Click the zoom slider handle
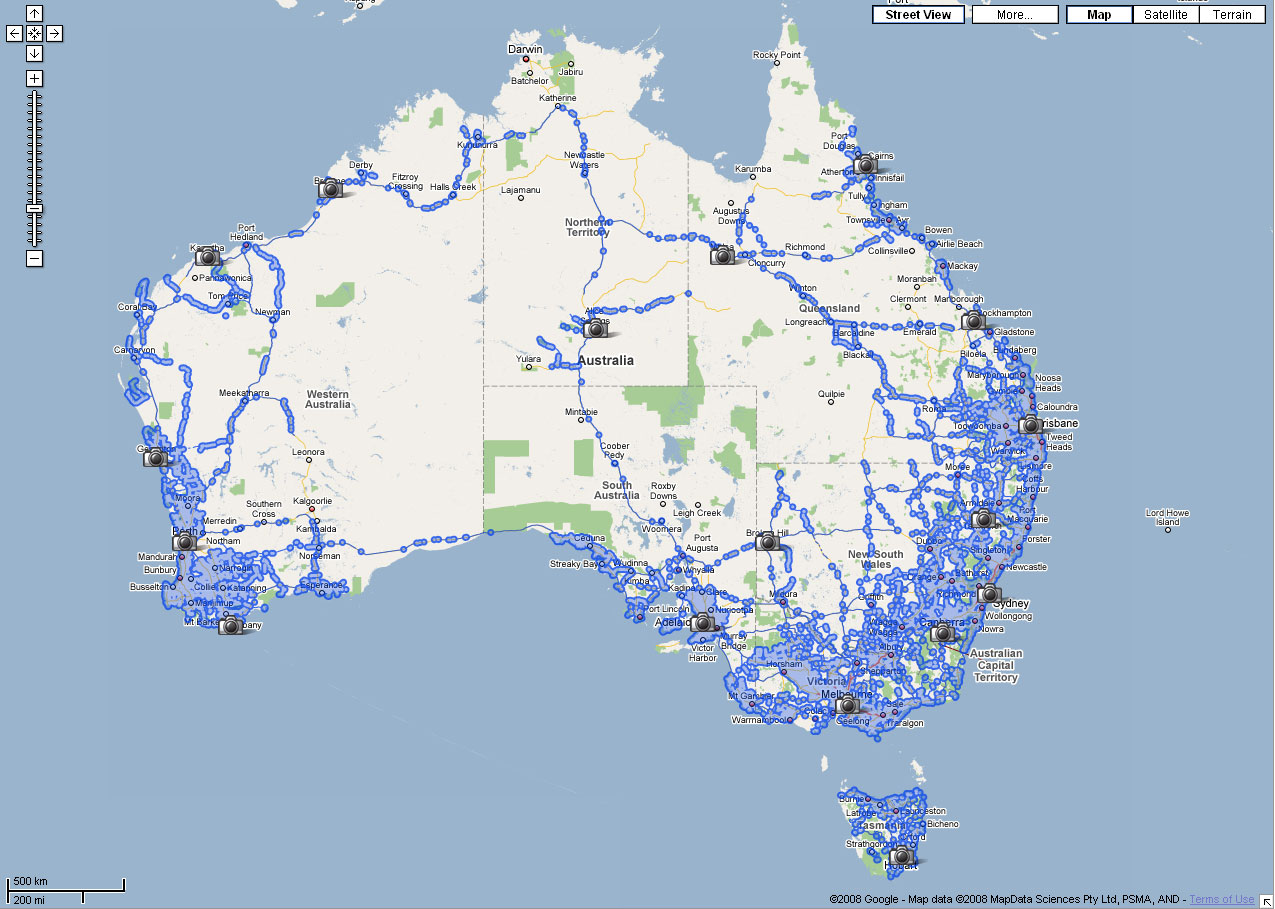The width and height of the screenshot is (1275, 909). coord(34,208)
